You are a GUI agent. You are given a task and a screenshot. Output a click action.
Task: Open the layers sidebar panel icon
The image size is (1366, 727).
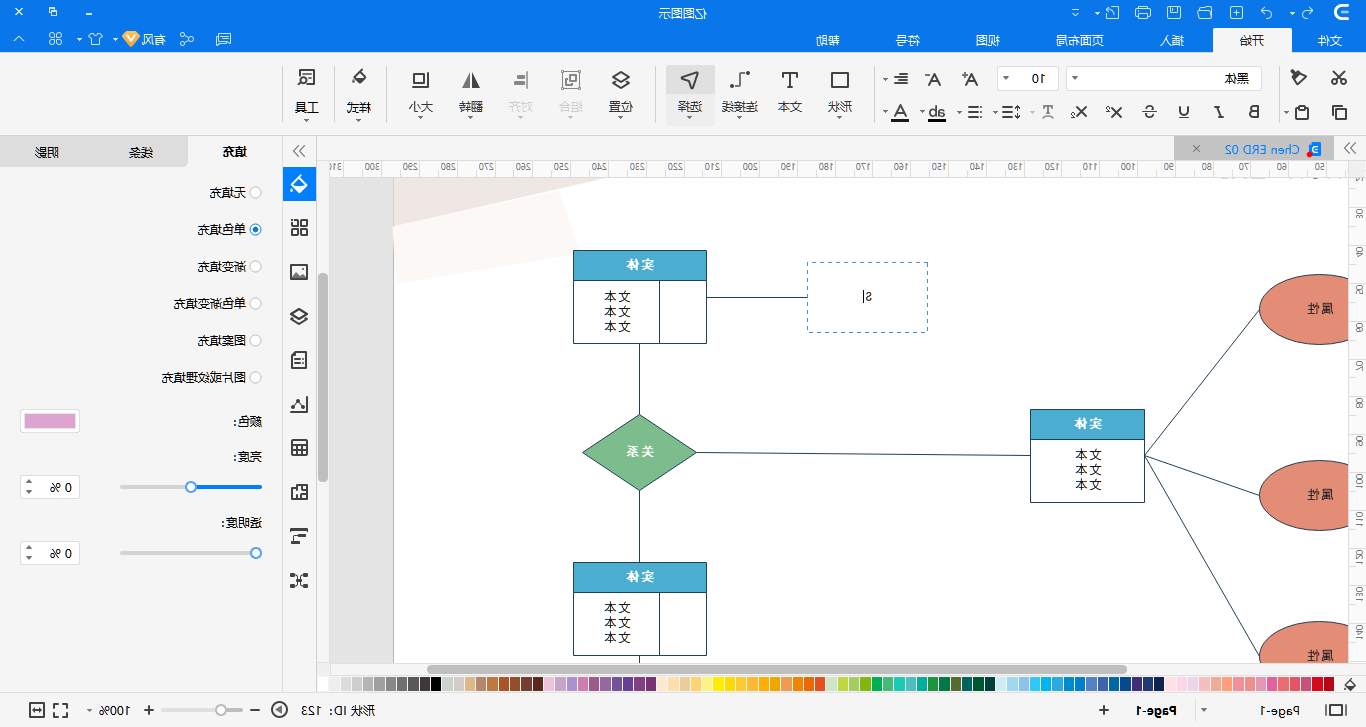(299, 316)
